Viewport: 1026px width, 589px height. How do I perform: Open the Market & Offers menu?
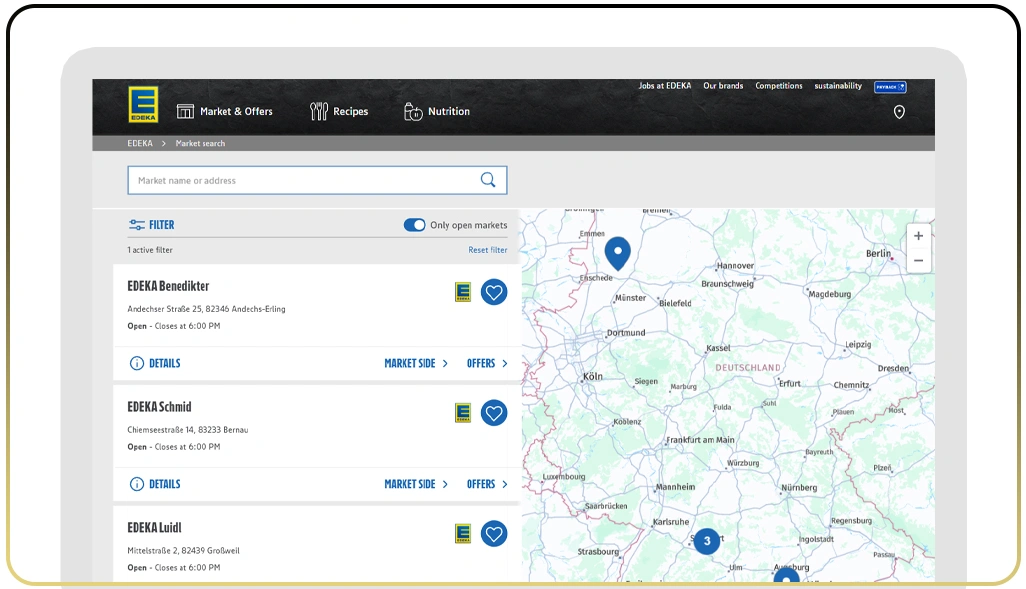225,112
